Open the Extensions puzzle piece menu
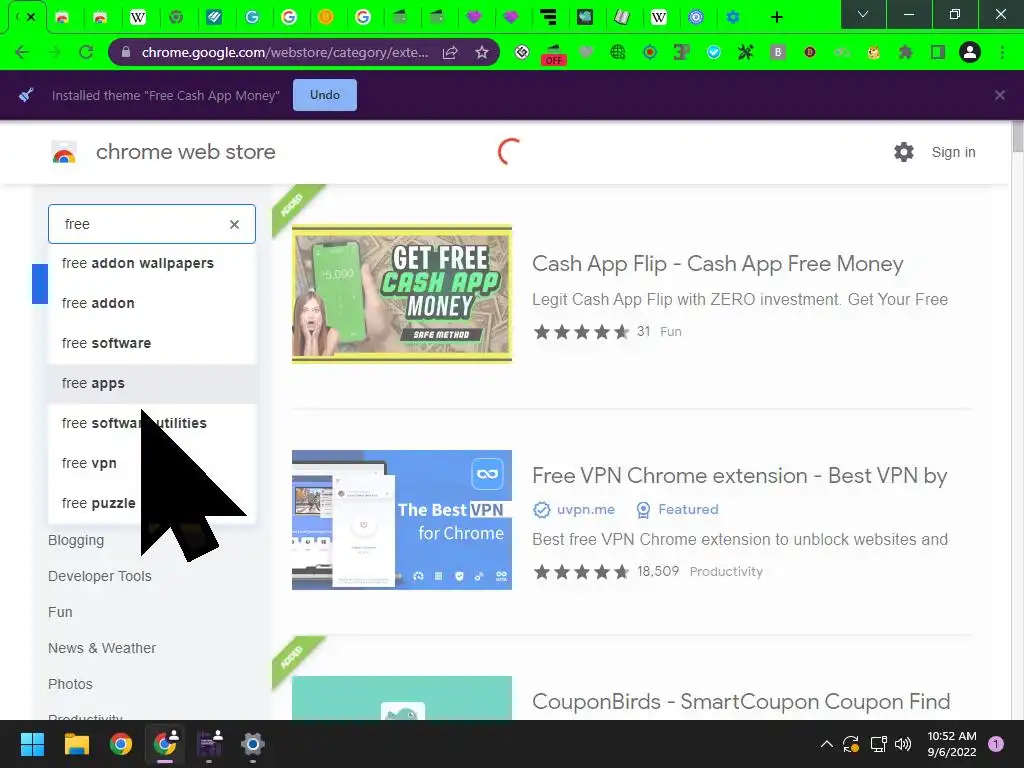This screenshot has width=1024, height=768. point(905,52)
